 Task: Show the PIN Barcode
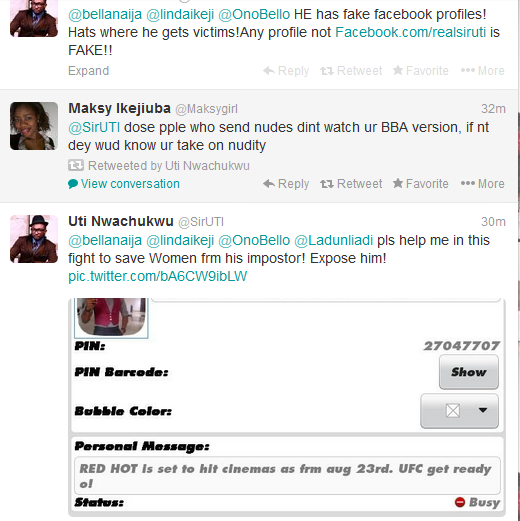point(469,372)
